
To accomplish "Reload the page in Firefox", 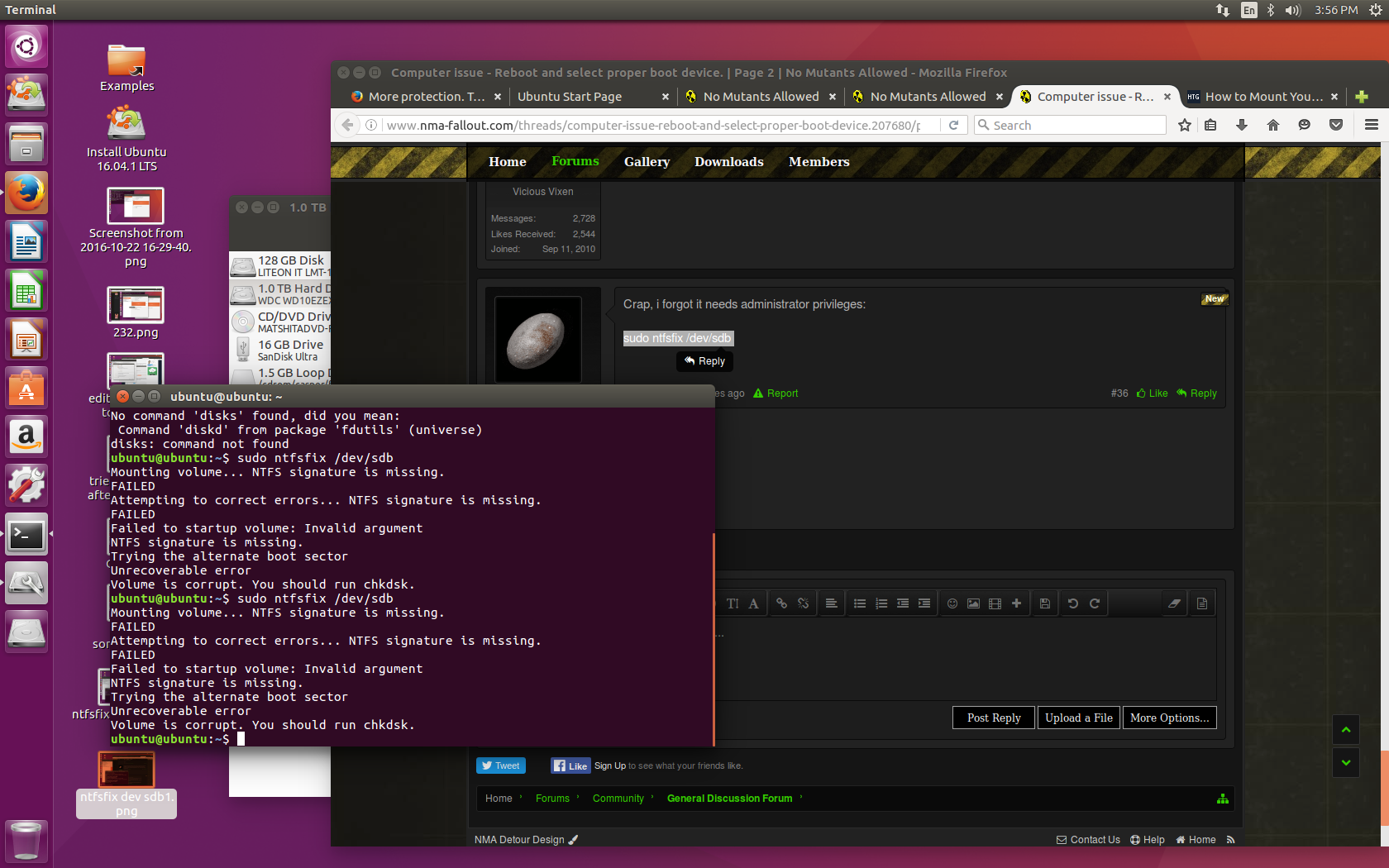I will 953,125.
